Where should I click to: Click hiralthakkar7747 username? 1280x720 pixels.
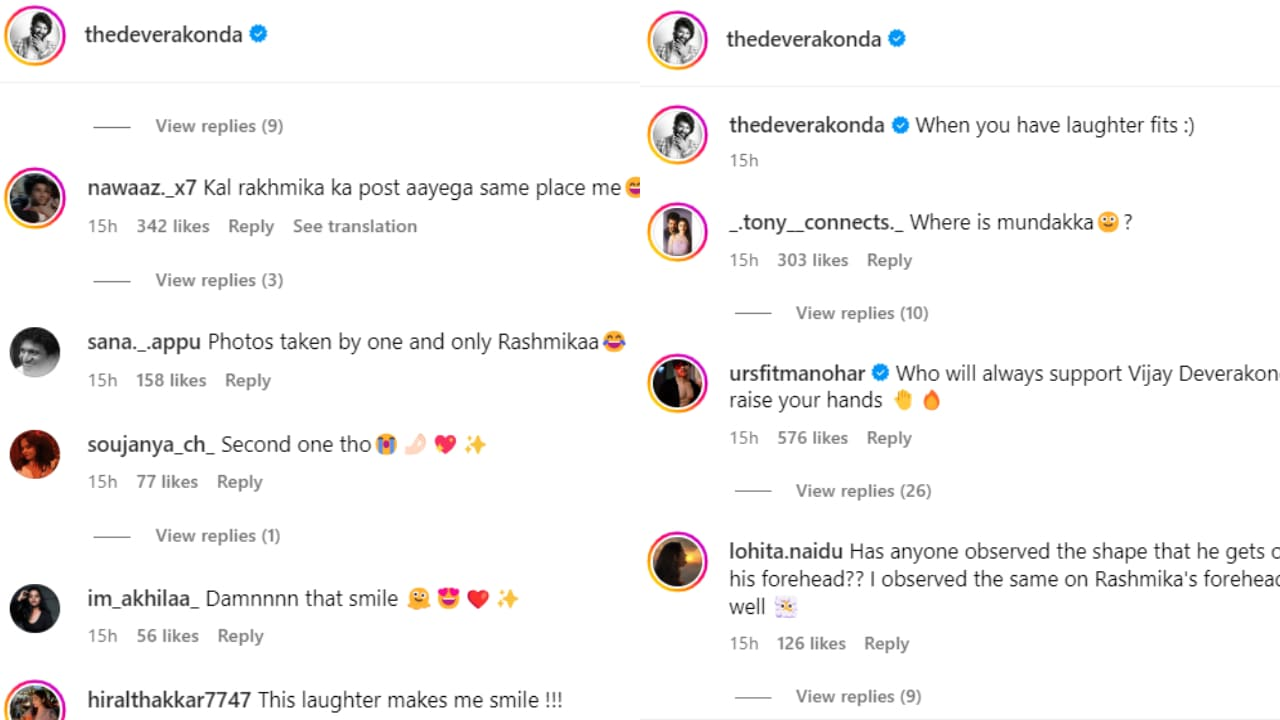pos(169,700)
